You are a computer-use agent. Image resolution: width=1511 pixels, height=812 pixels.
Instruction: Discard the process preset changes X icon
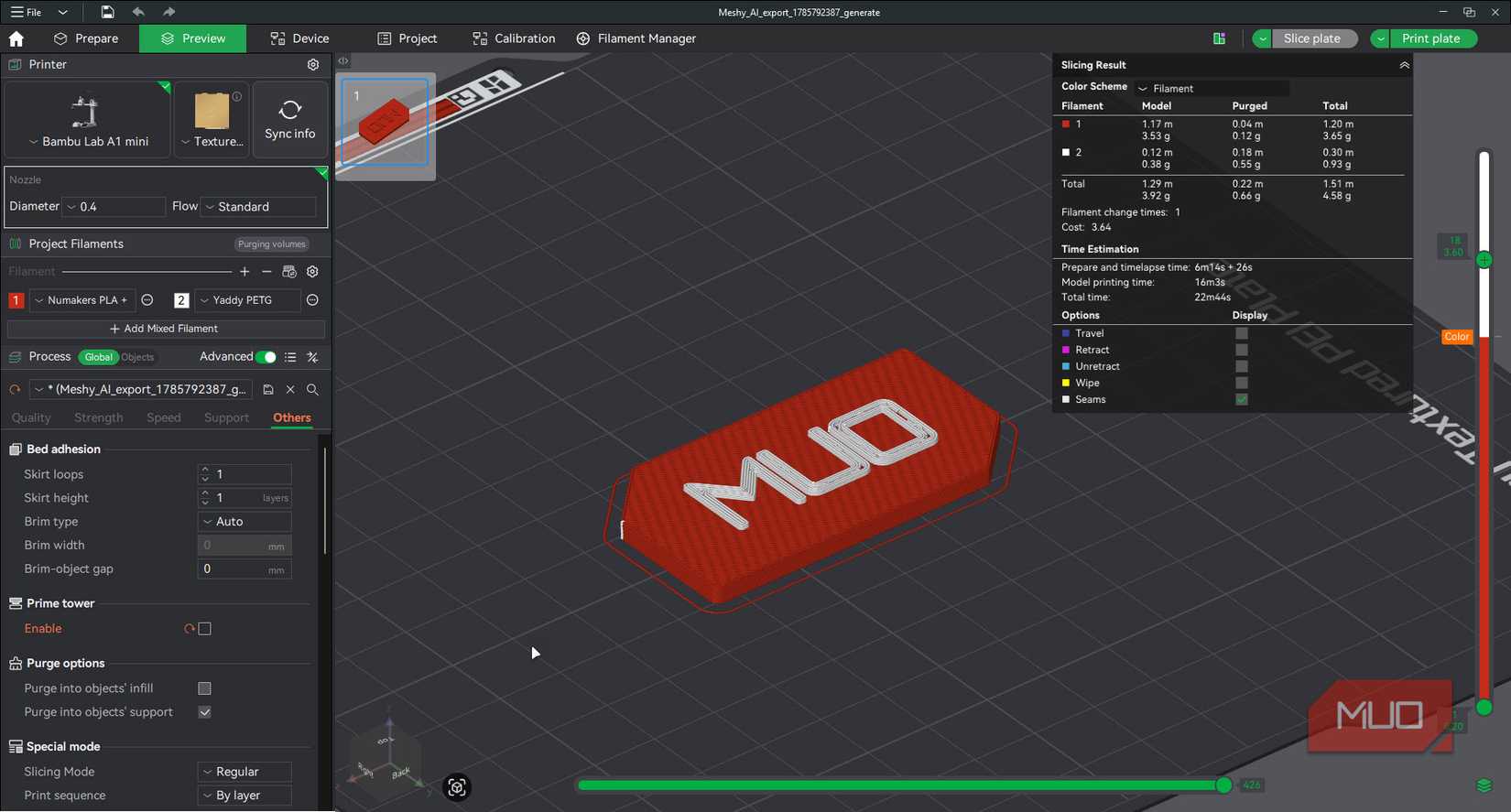coord(290,390)
